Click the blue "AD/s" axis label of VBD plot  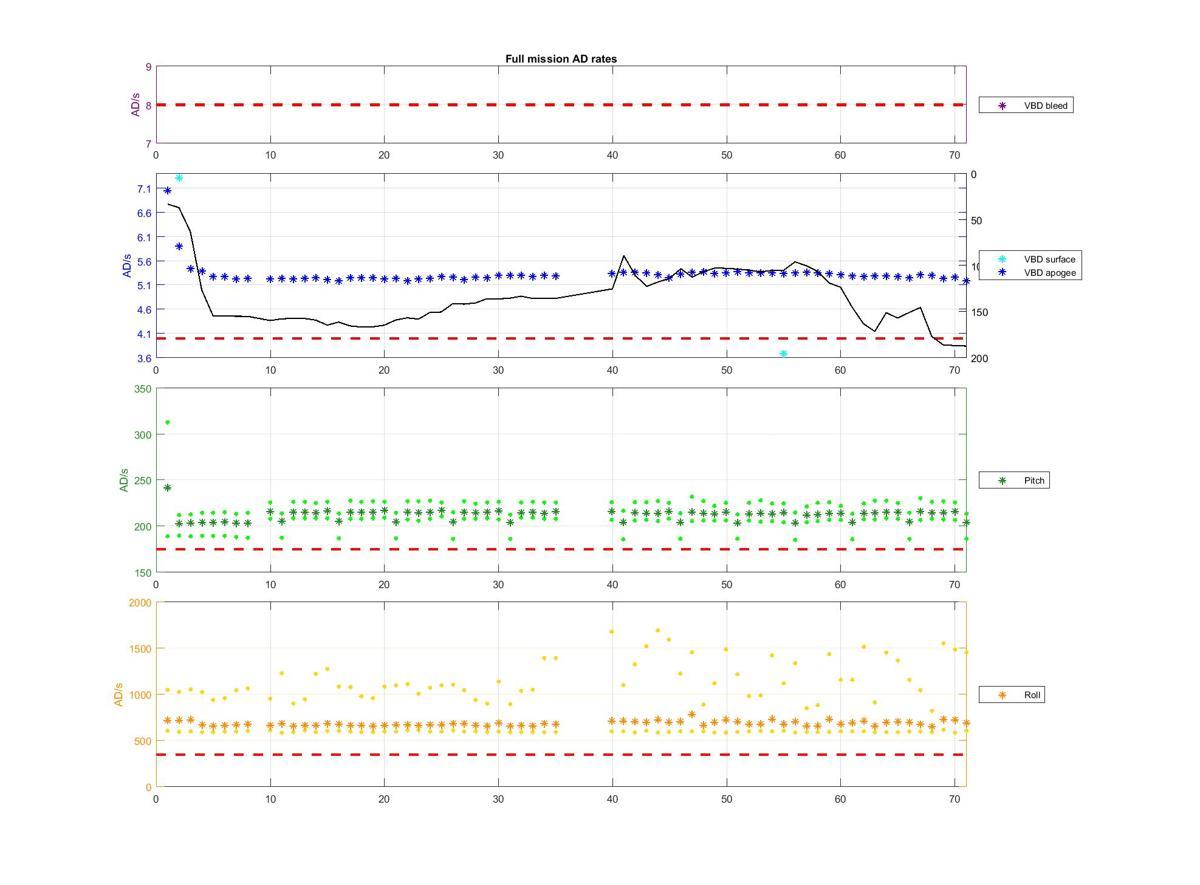[126, 266]
